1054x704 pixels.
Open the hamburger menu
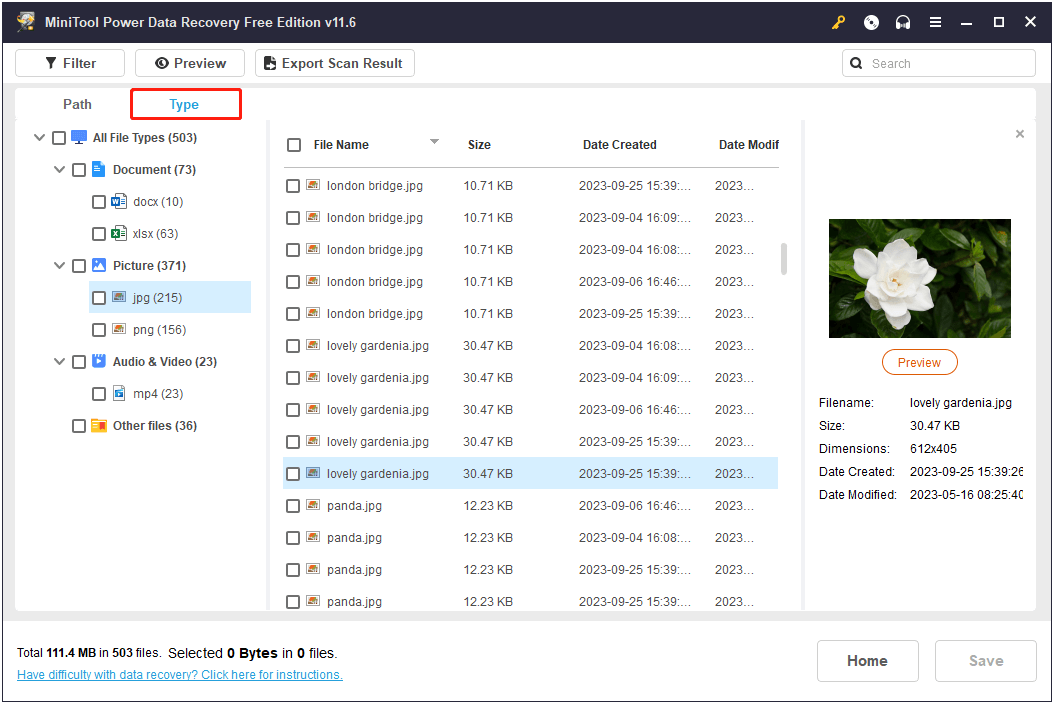pos(935,21)
